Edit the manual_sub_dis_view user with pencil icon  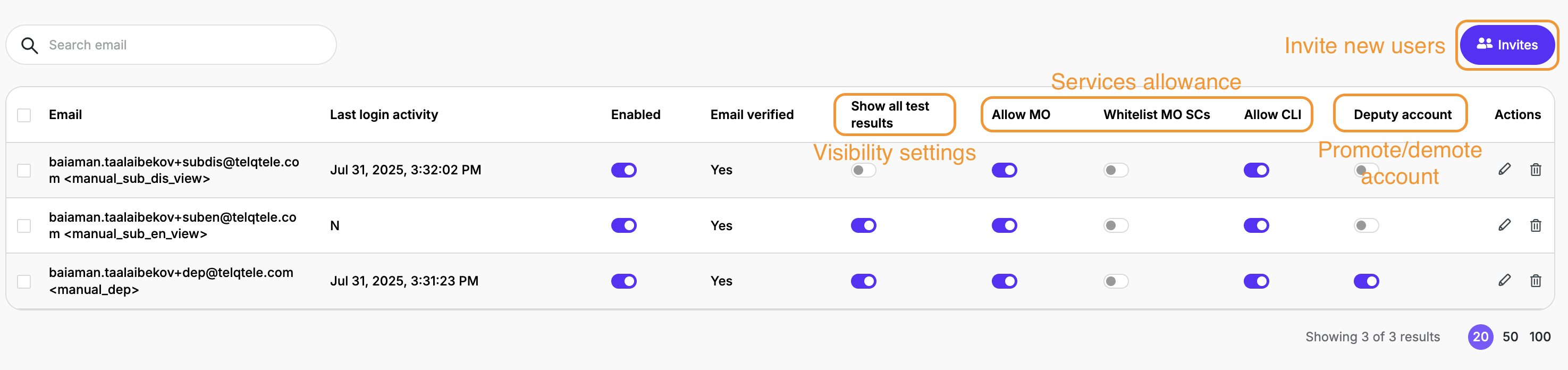point(1504,169)
